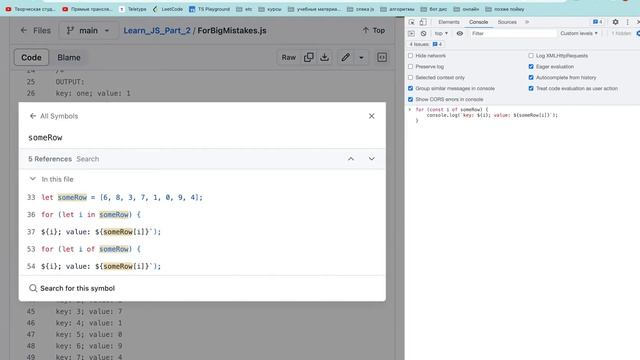Screen dimensions: 640x360
Task: Show the console sidebar icon
Action: click(x=411, y=33)
